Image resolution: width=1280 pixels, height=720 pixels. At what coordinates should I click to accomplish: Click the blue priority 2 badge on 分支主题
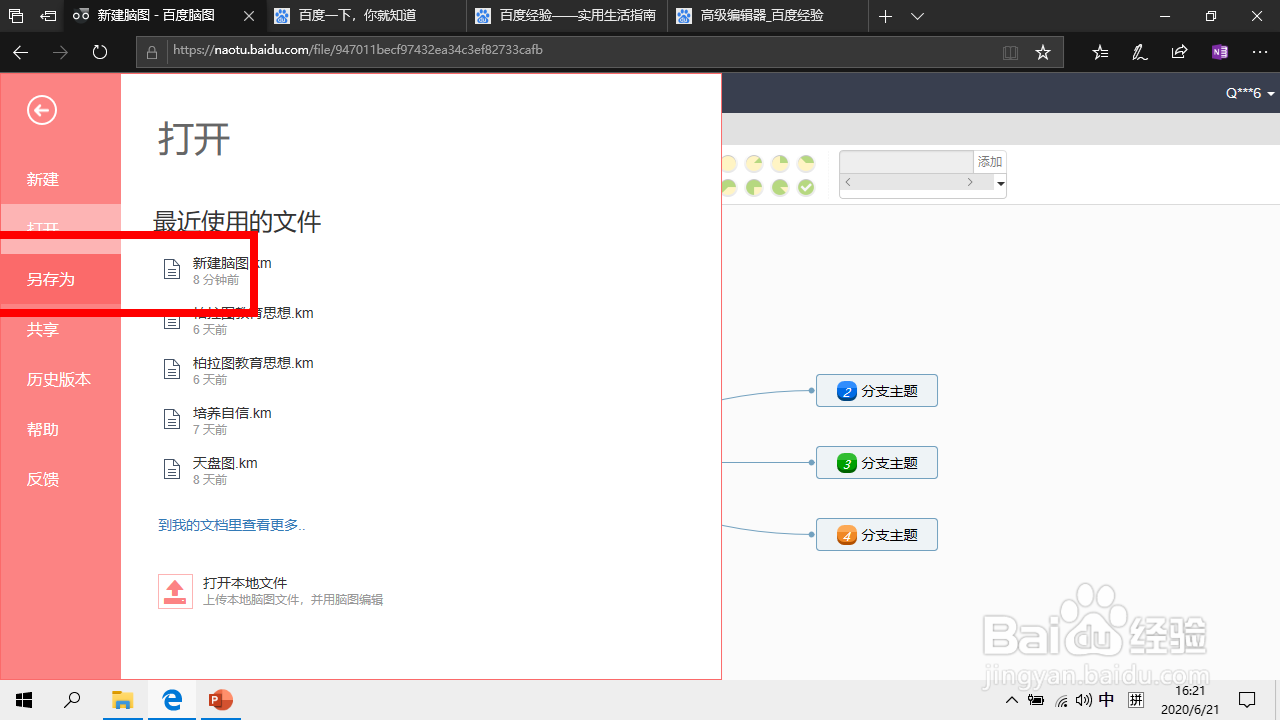click(x=847, y=390)
